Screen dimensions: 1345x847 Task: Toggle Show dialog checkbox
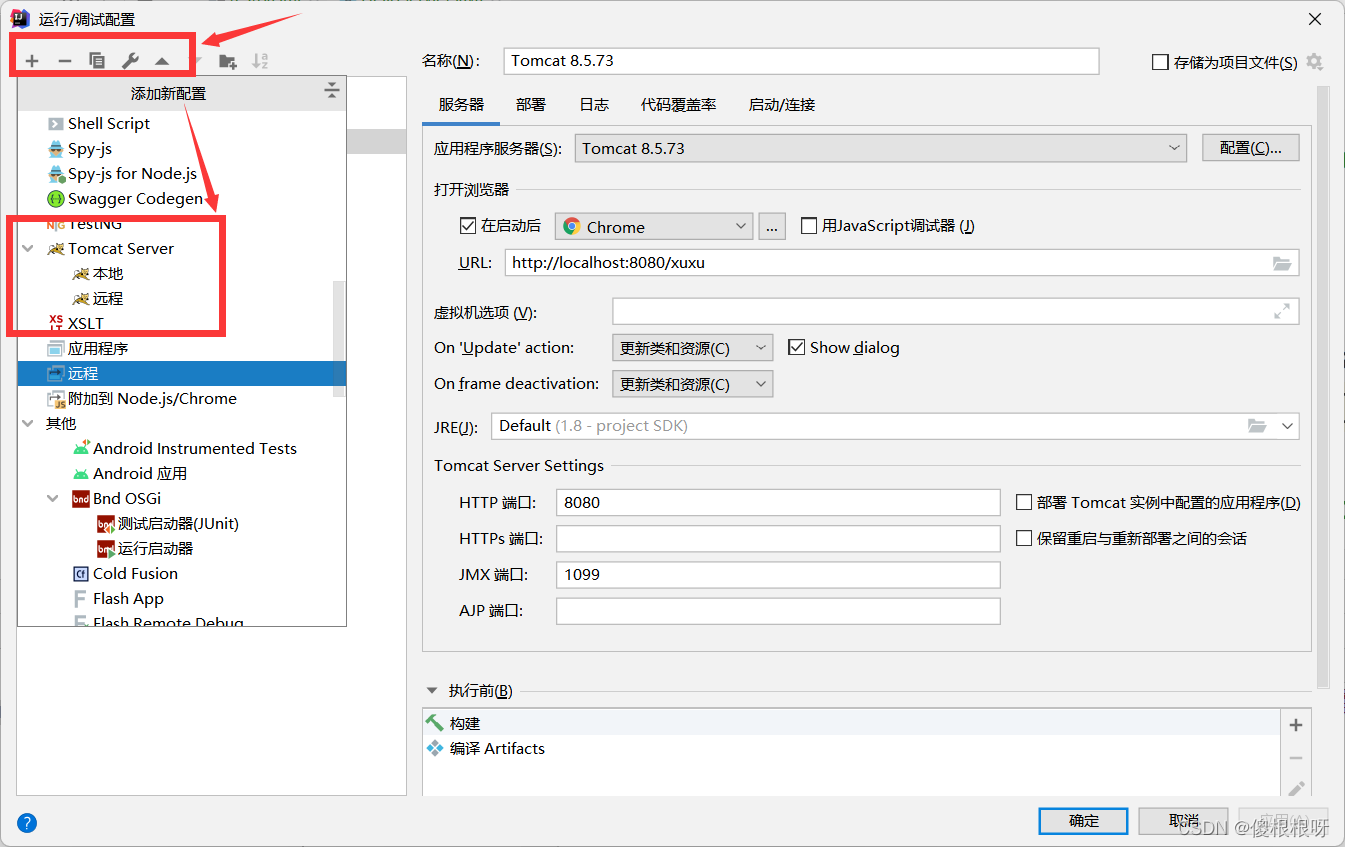pos(797,347)
